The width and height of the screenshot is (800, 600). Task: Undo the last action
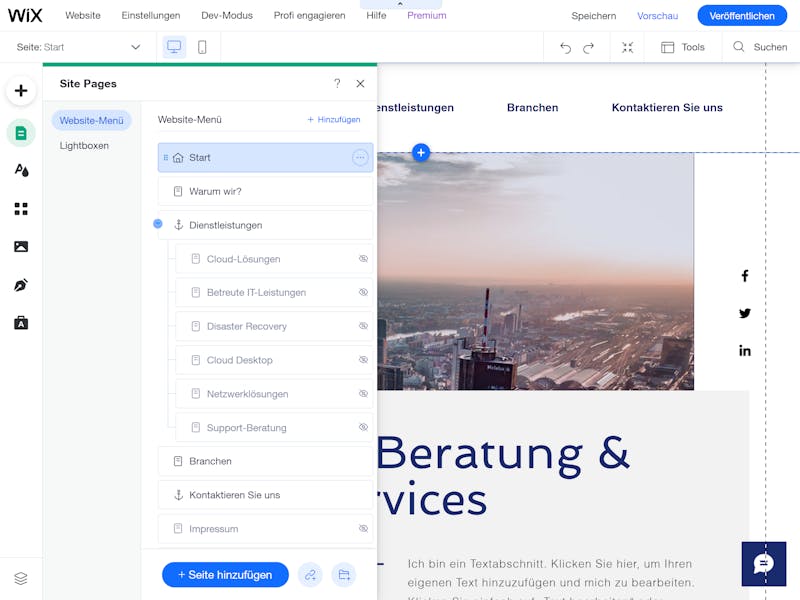[x=565, y=47]
